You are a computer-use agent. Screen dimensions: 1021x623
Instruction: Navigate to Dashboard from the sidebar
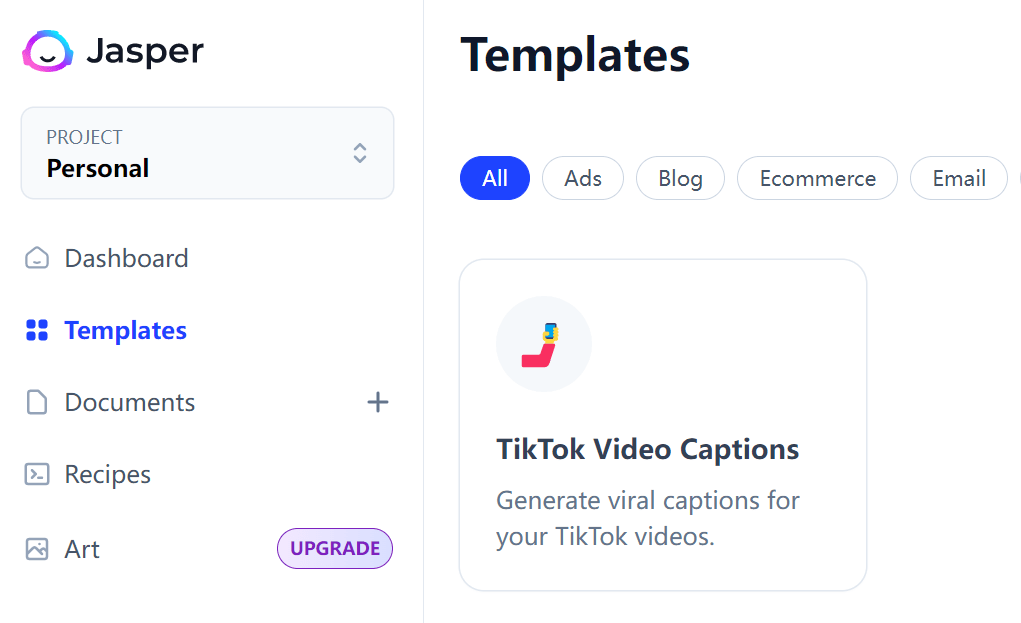[125, 258]
